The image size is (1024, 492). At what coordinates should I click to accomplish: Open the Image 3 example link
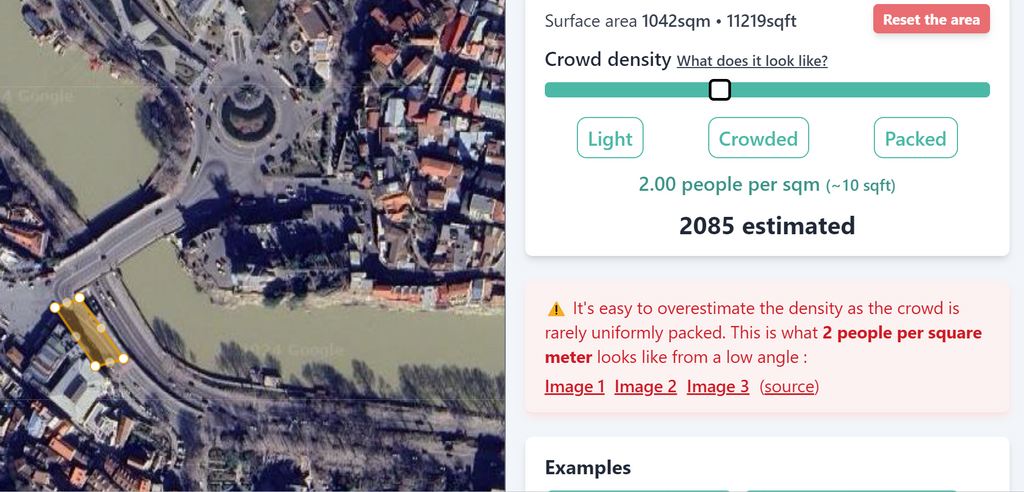[717, 387]
